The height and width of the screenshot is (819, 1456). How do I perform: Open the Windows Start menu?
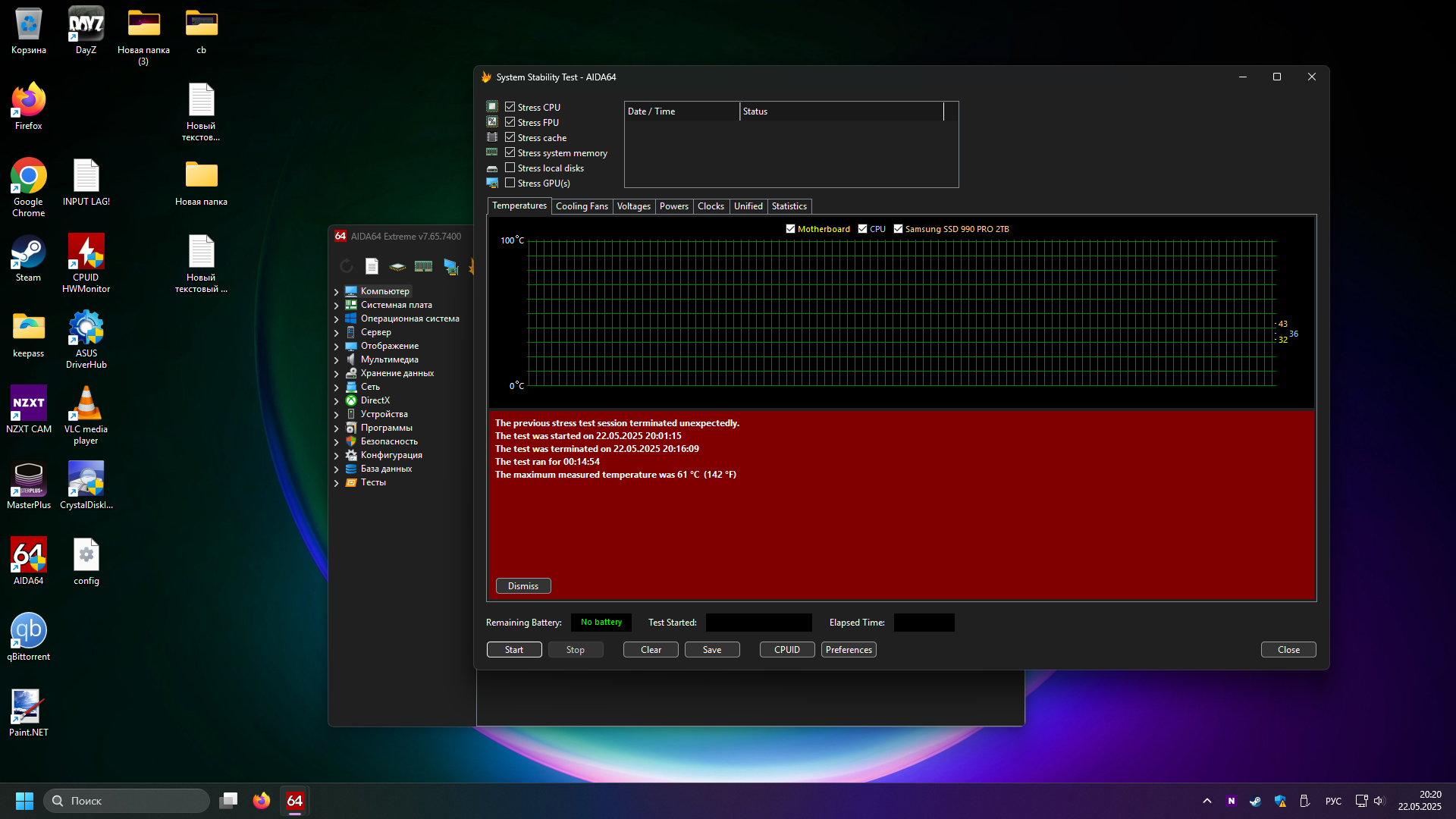pos(24,801)
